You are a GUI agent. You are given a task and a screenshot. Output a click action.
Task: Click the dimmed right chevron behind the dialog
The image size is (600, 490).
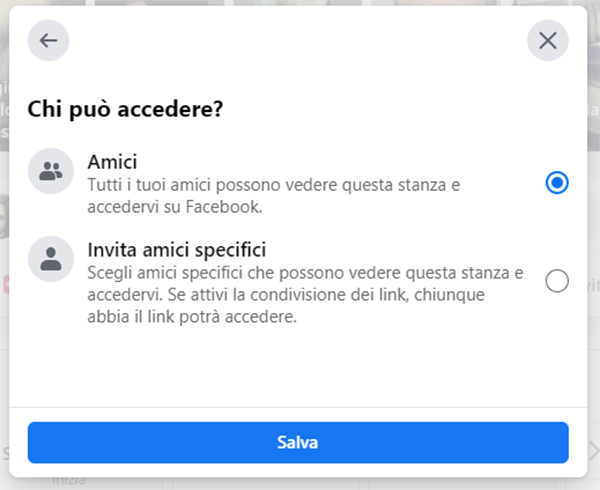592,449
